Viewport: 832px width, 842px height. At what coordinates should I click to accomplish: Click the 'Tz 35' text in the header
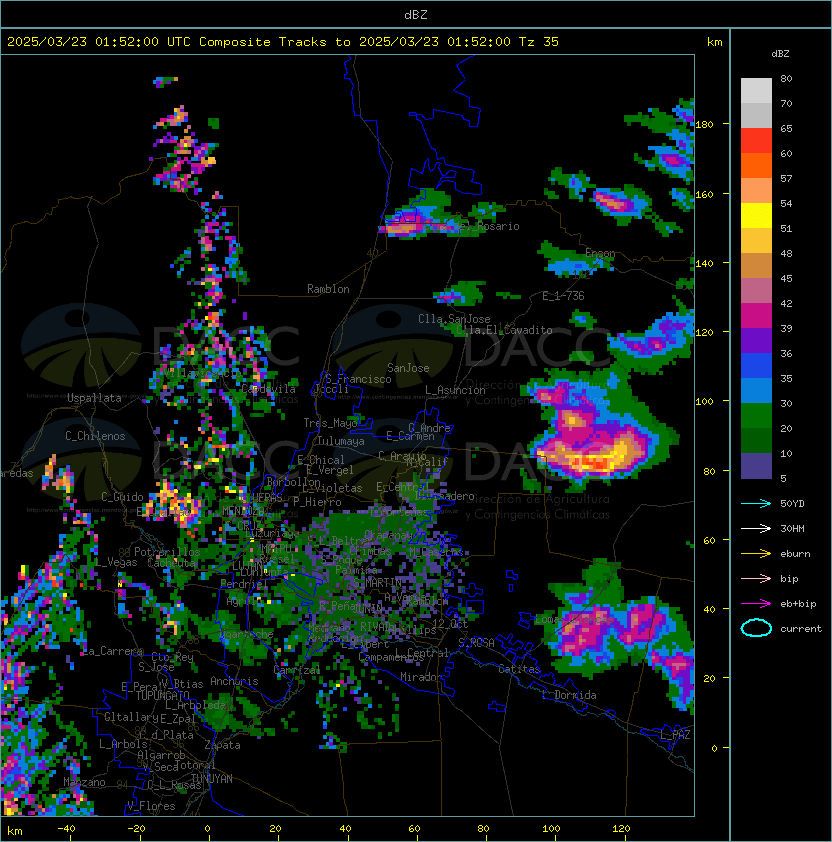(539, 42)
